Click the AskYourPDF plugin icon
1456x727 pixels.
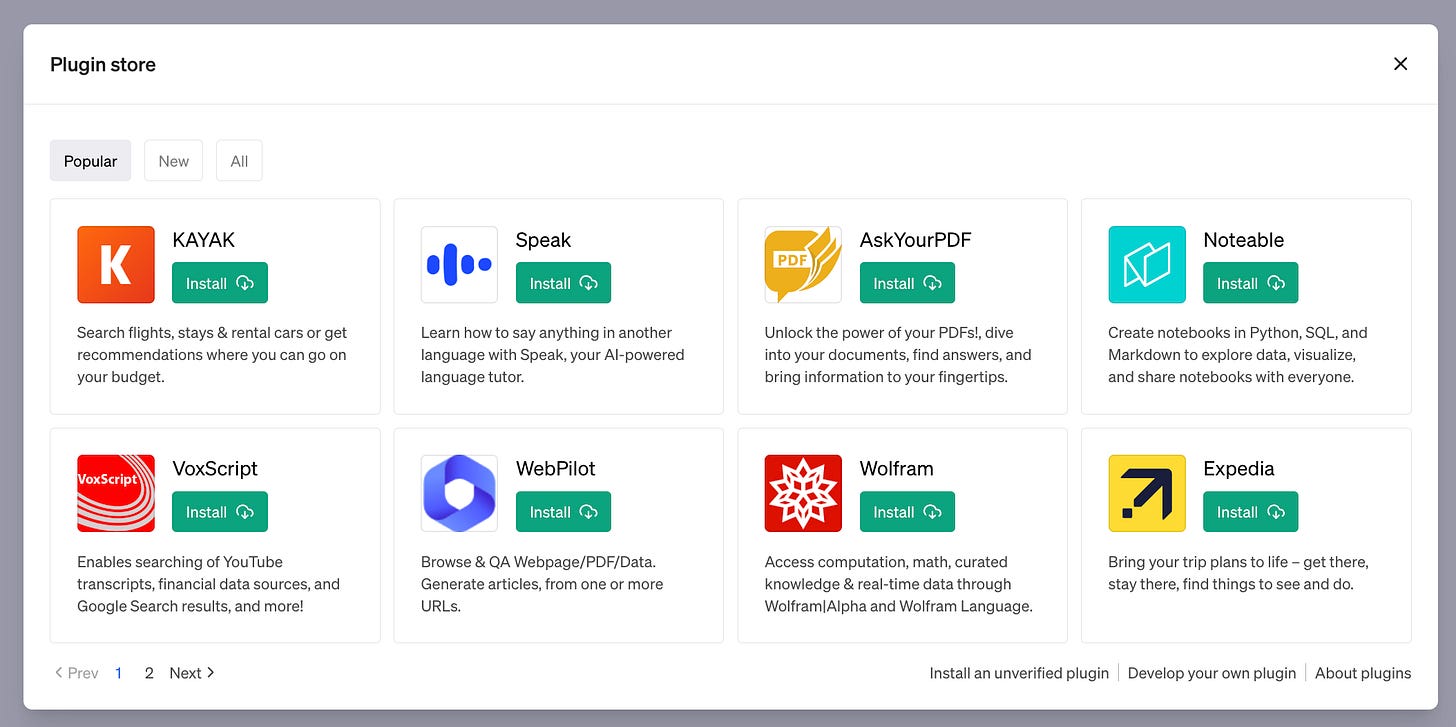point(803,264)
